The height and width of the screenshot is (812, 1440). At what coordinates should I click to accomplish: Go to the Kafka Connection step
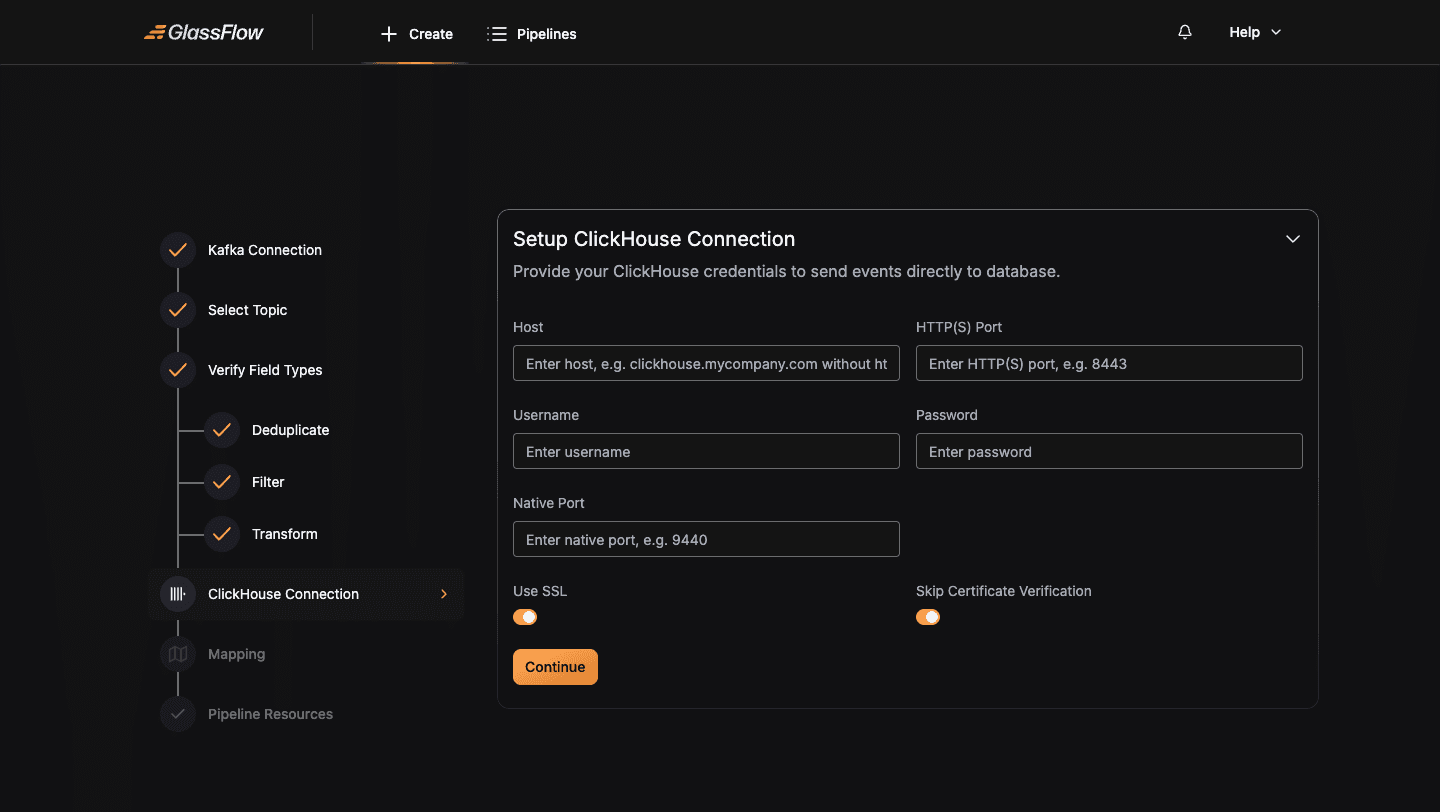tap(265, 250)
